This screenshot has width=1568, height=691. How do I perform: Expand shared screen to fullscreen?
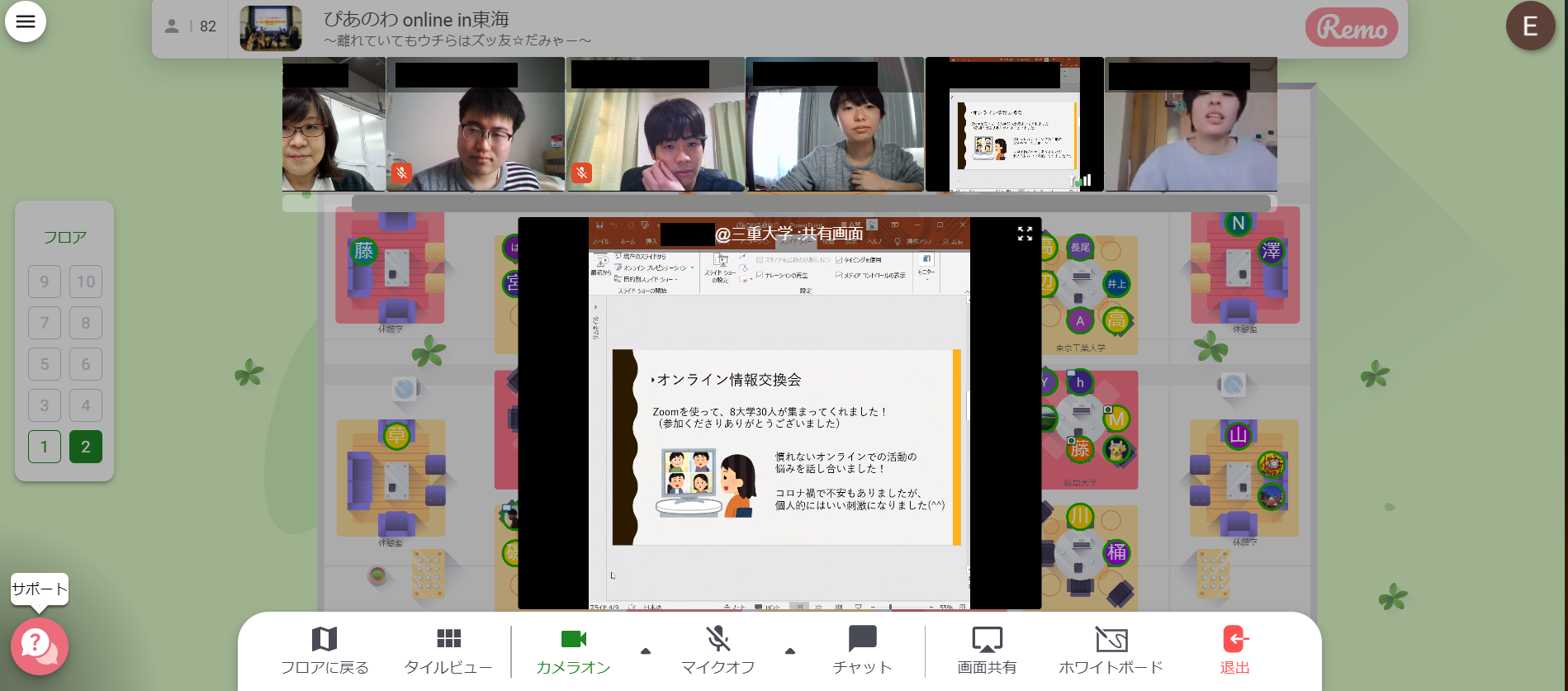[1025, 234]
